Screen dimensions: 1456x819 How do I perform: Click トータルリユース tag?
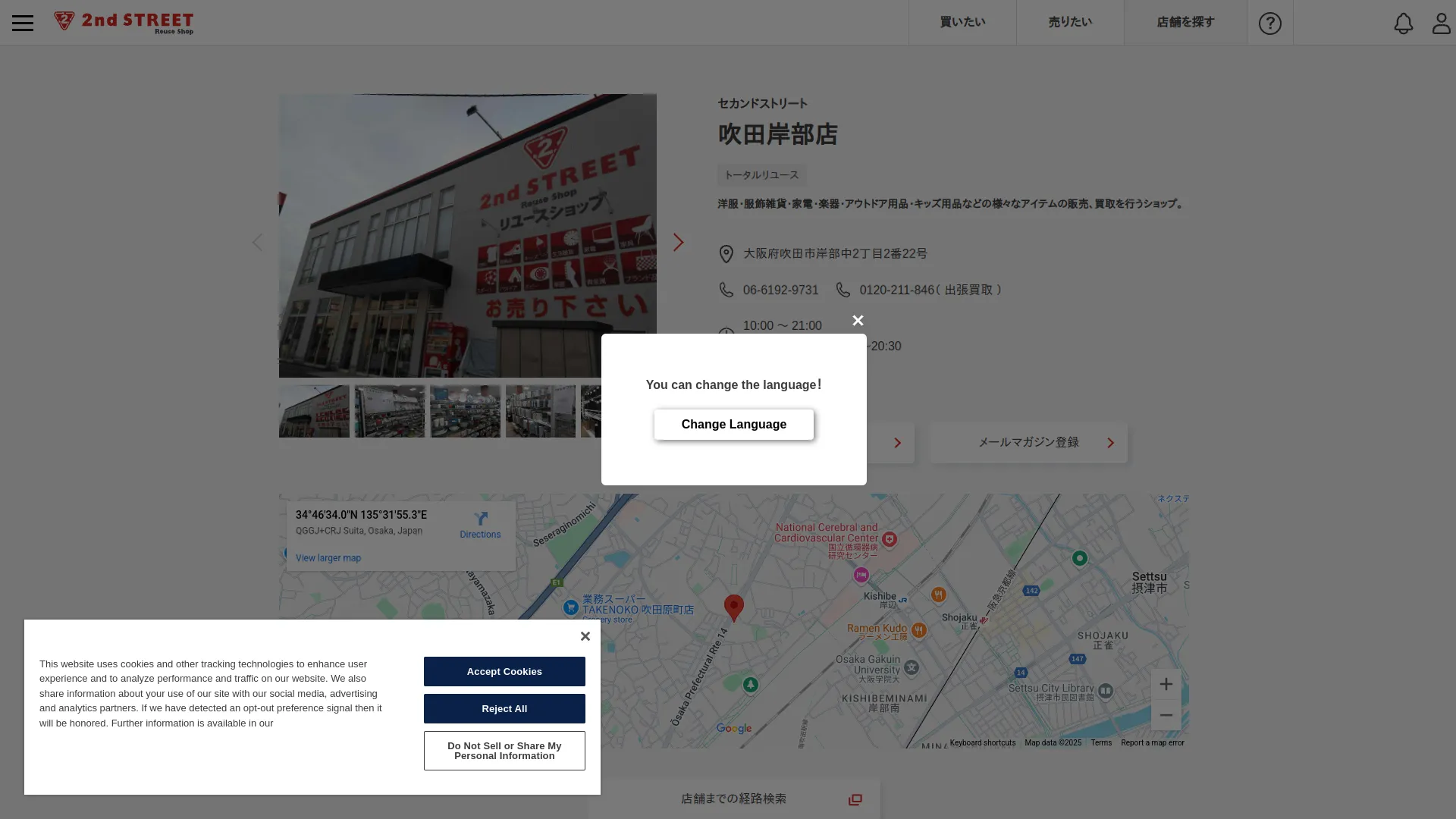point(761,175)
